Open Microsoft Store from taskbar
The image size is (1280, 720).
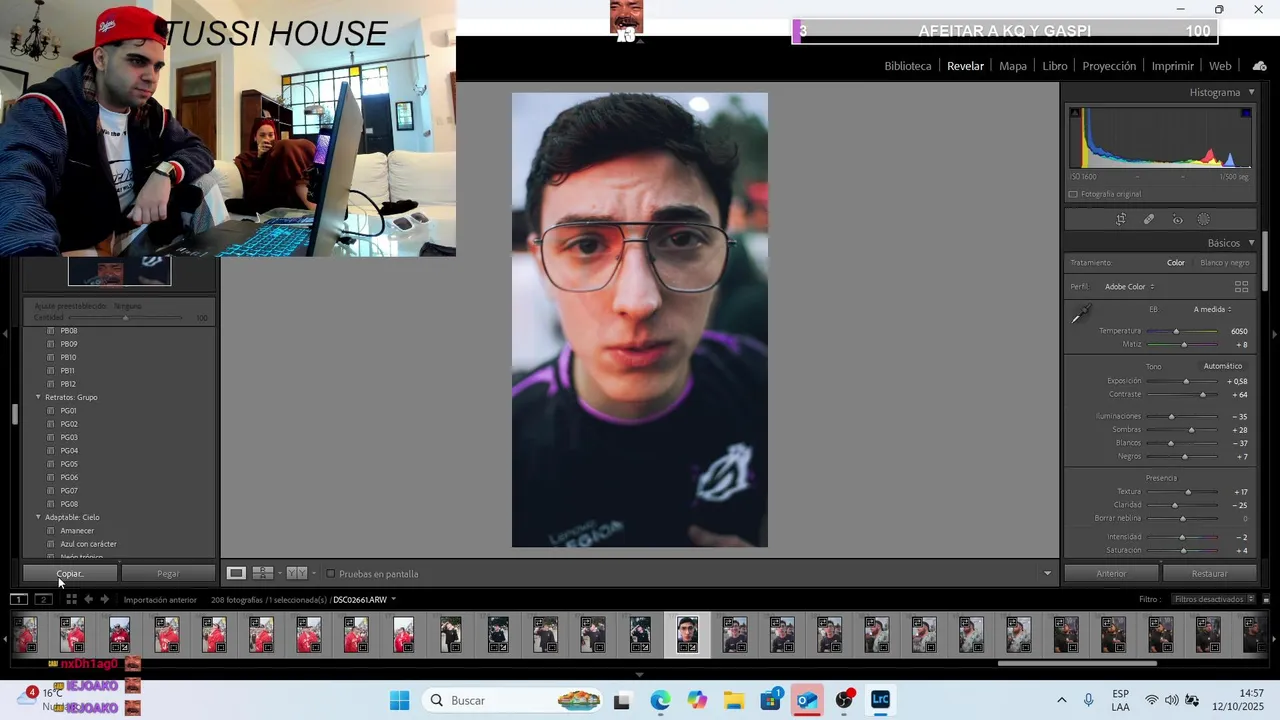(x=771, y=700)
